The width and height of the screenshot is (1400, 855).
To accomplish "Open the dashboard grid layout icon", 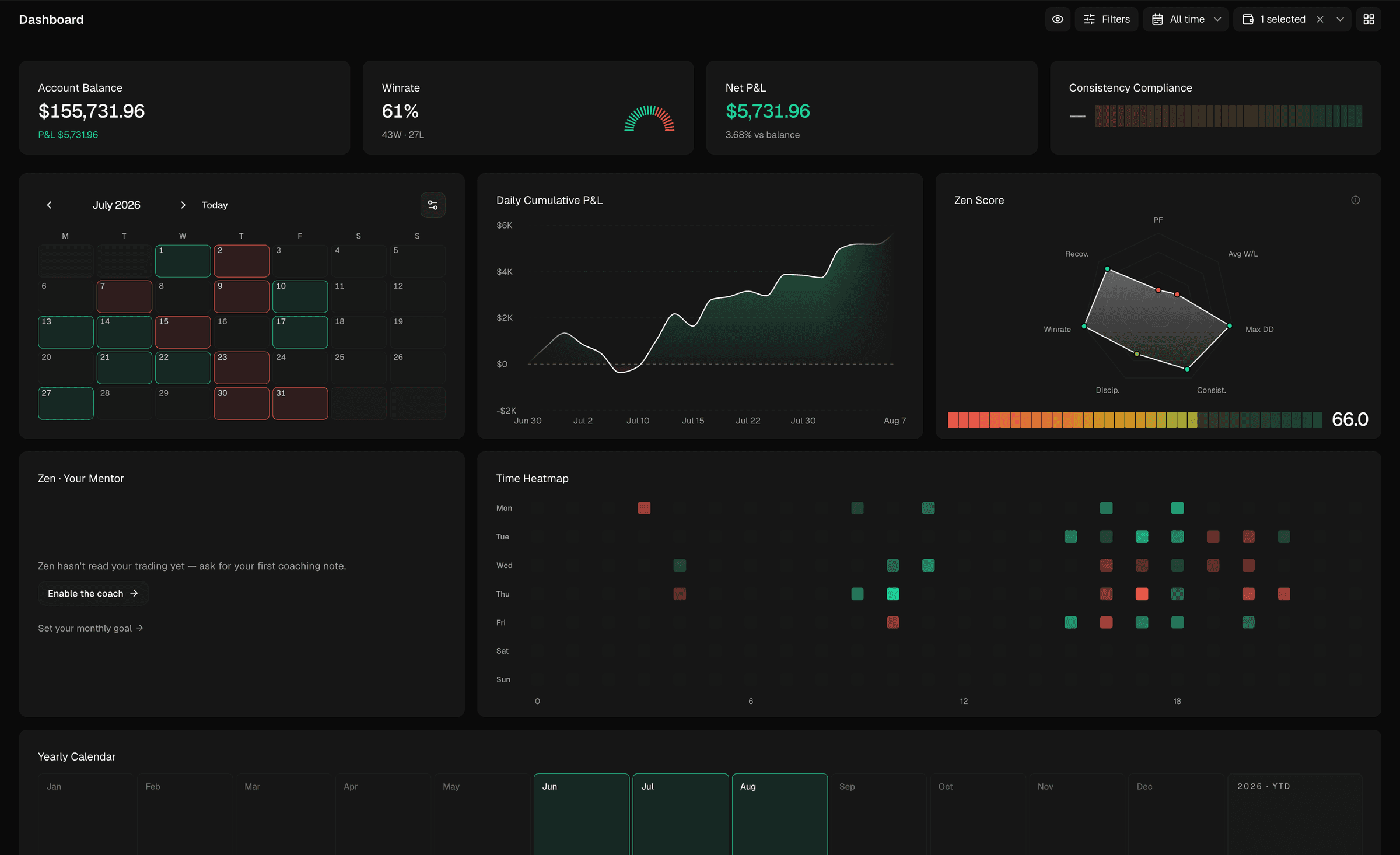I will point(1368,19).
